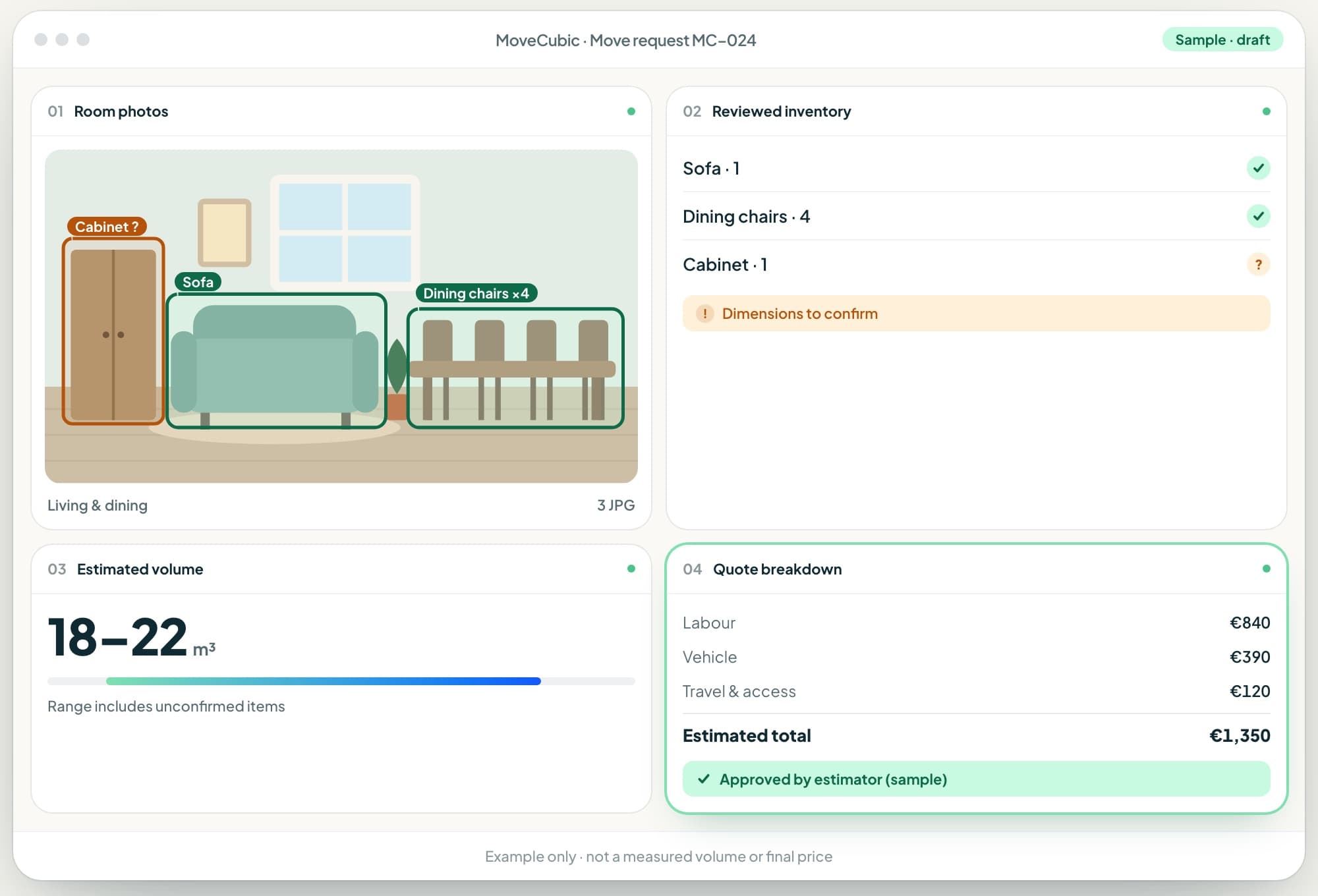
Task: Select the Cabinet · 1 inventory row
Action: point(976,264)
